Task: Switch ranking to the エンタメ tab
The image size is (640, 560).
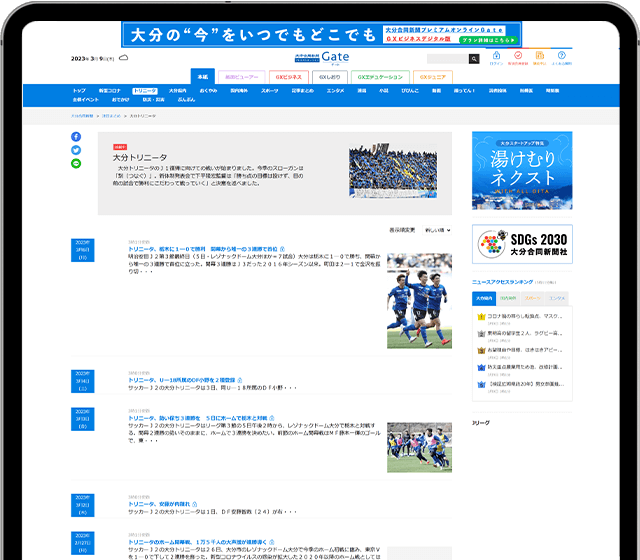Action: pos(557,298)
